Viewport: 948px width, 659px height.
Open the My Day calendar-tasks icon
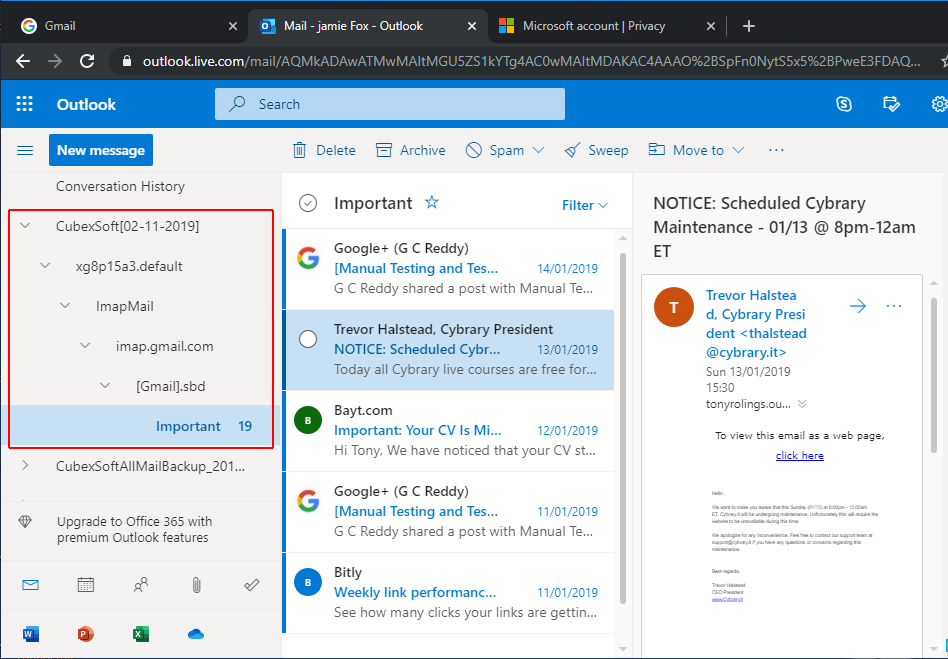pyautogui.click(x=891, y=104)
